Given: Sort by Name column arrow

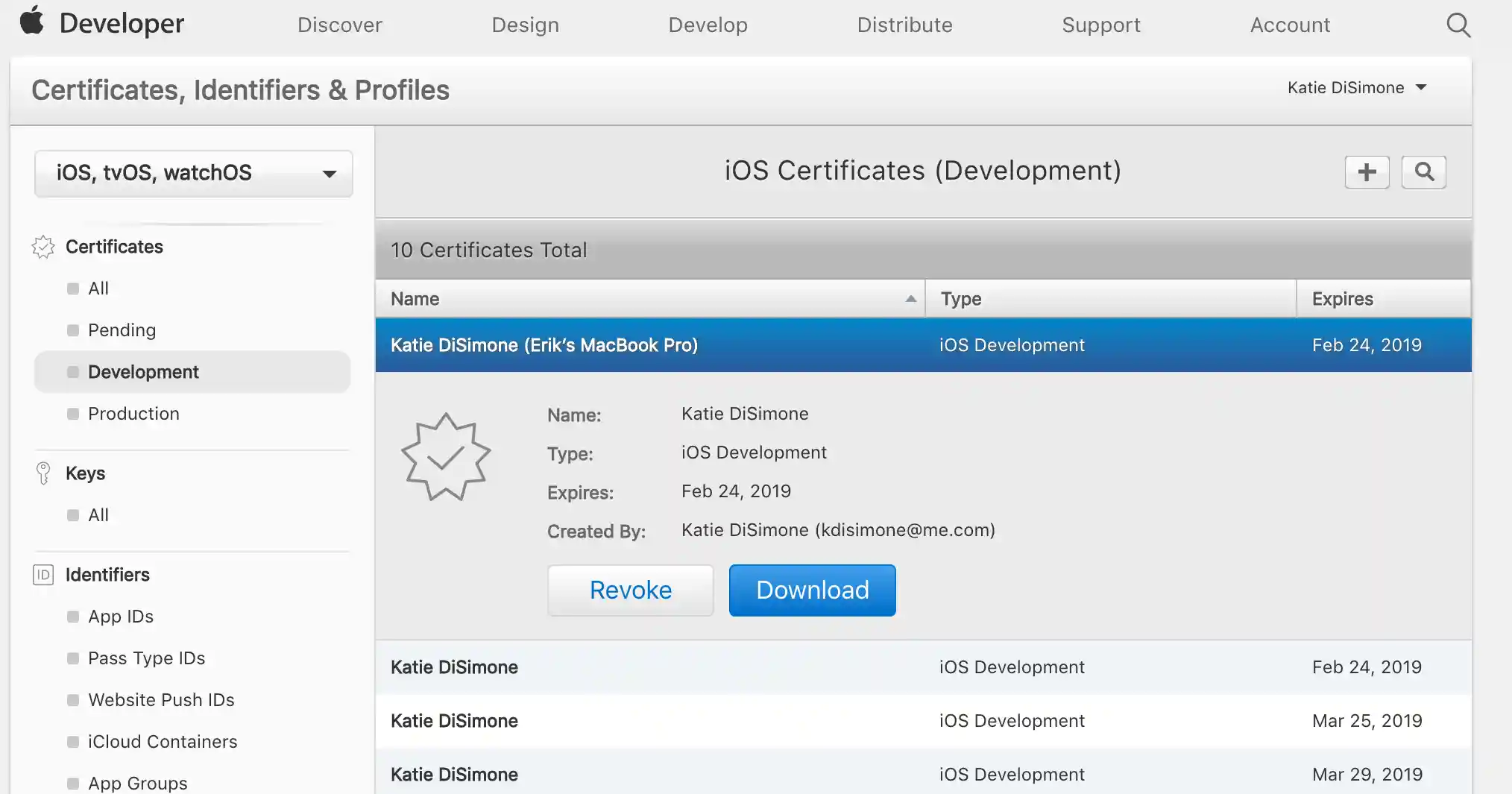Looking at the screenshot, I should tap(910, 299).
